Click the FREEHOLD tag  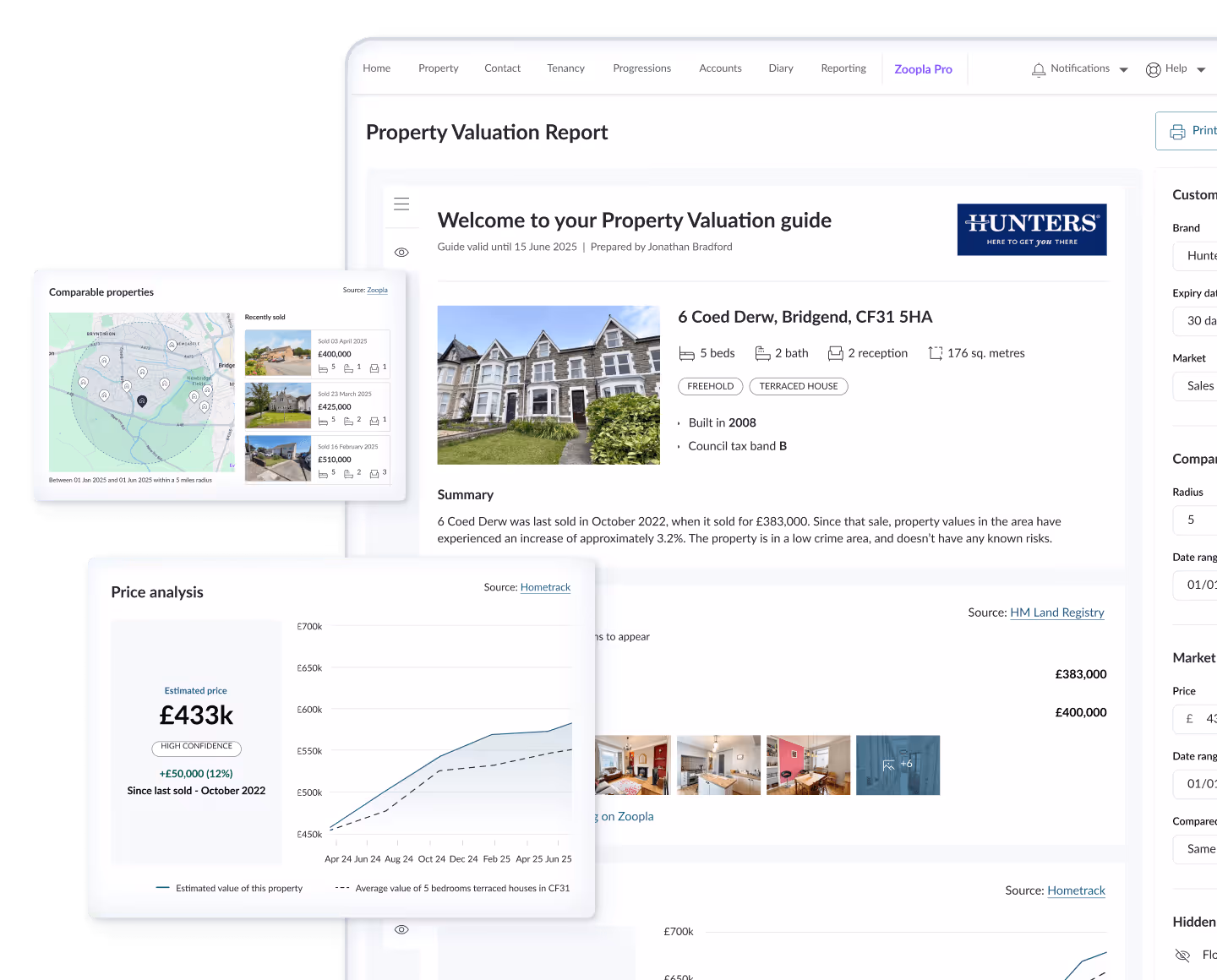(x=711, y=386)
